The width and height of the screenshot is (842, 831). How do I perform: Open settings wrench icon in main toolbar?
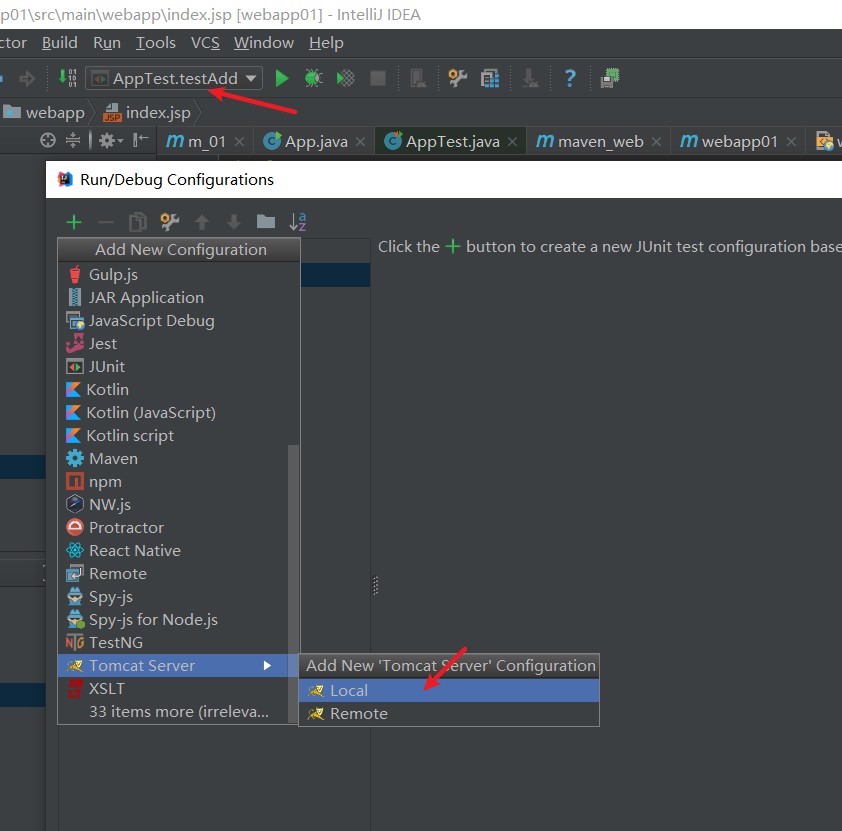tap(457, 78)
